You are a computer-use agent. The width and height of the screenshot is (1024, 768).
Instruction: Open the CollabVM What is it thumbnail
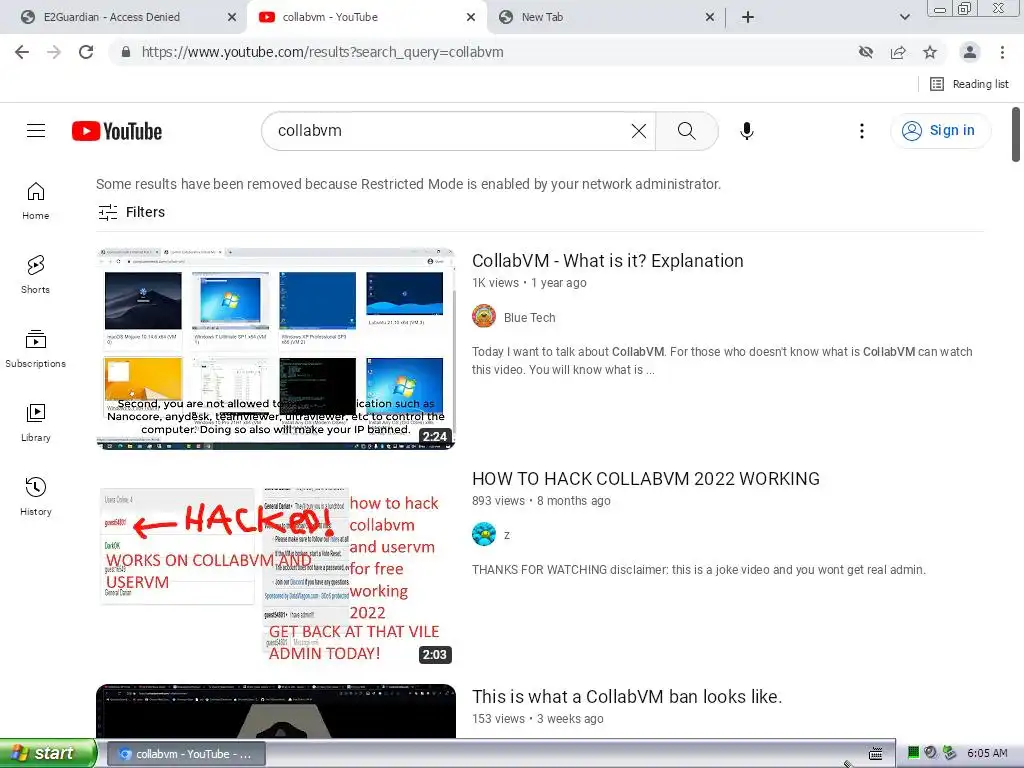coord(276,349)
